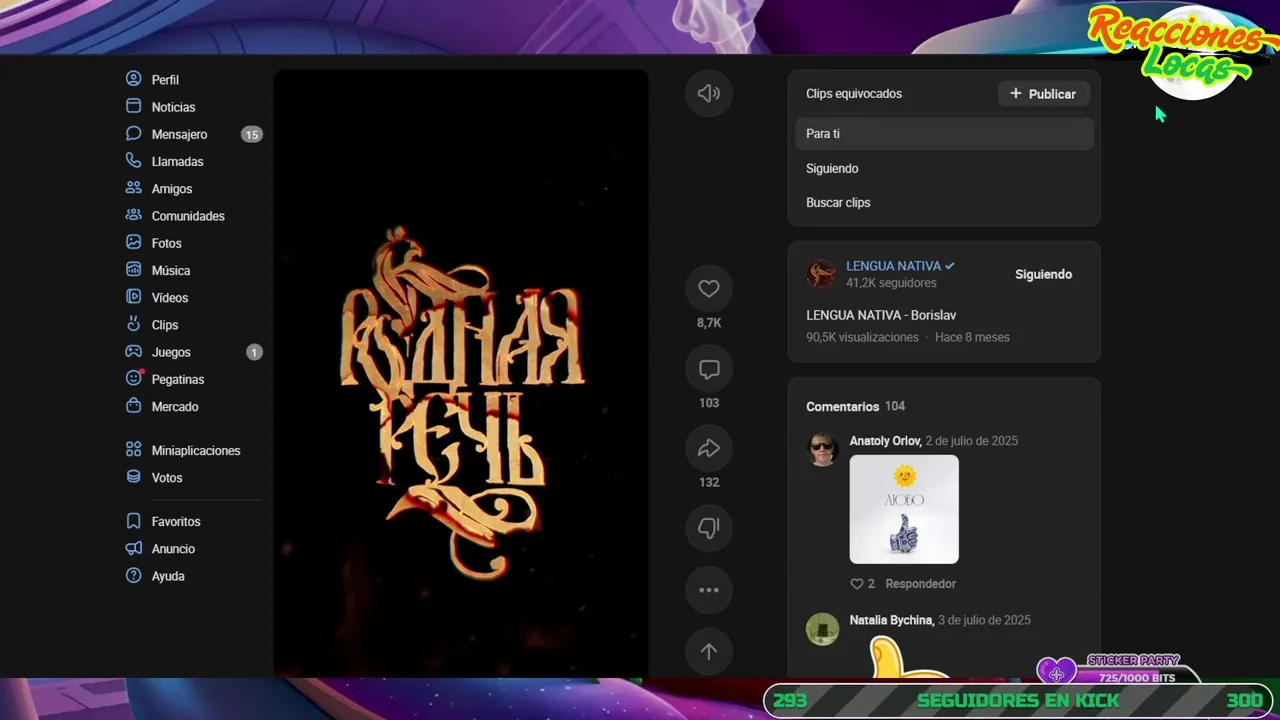The image size is (1280, 720).
Task: Mute the clip with speaker button
Action: pos(709,93)
